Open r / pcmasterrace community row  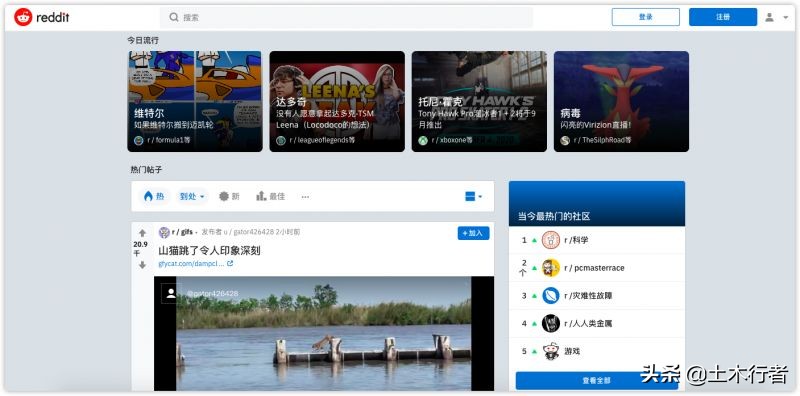click(x=597, y=268)
